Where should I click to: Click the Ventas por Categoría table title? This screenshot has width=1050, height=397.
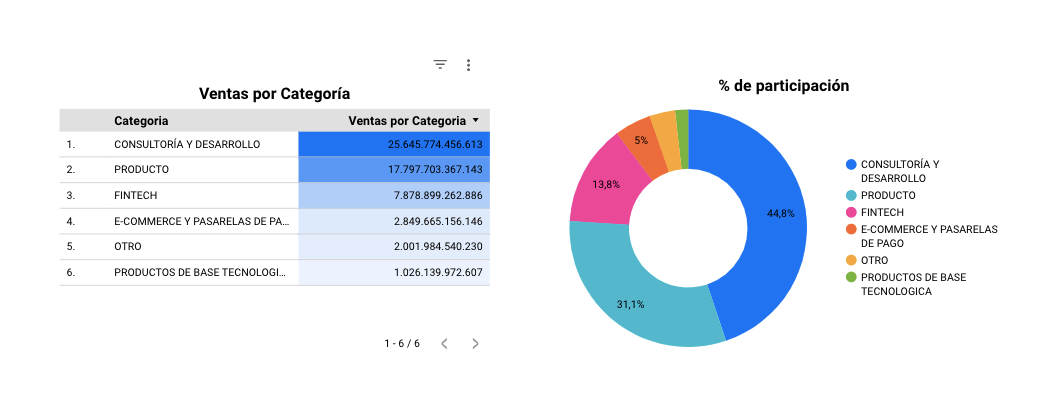[275, 94]
